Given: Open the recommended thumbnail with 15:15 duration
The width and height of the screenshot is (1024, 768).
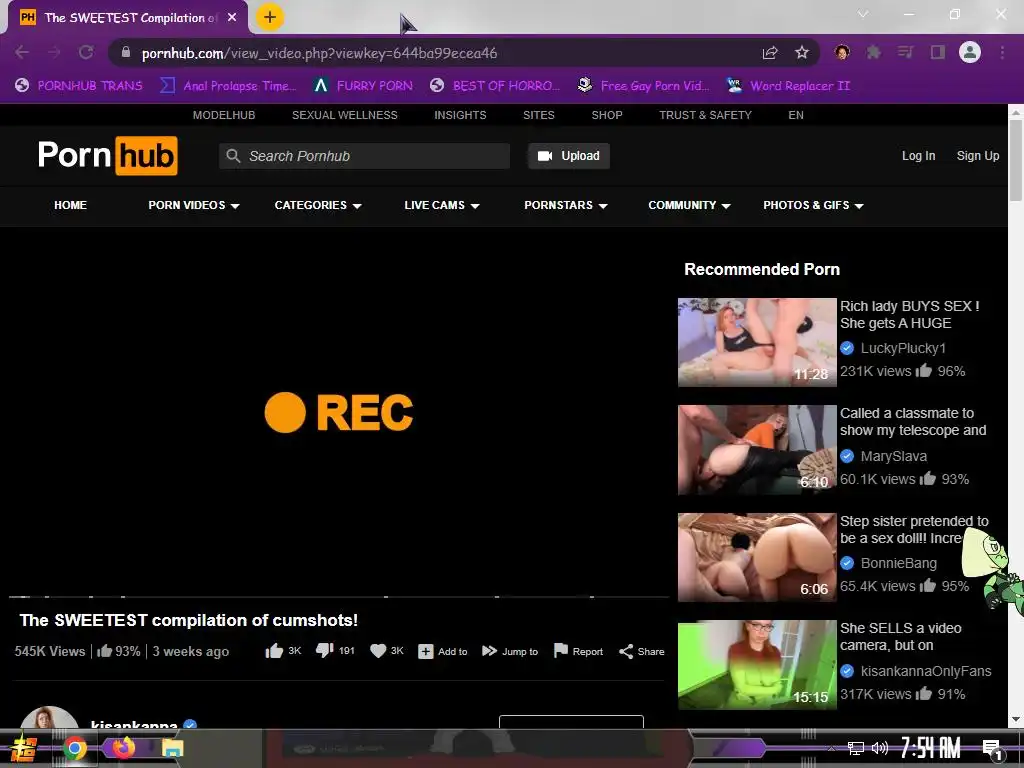Looking at the screenshot, I should [x=757, y=665].
